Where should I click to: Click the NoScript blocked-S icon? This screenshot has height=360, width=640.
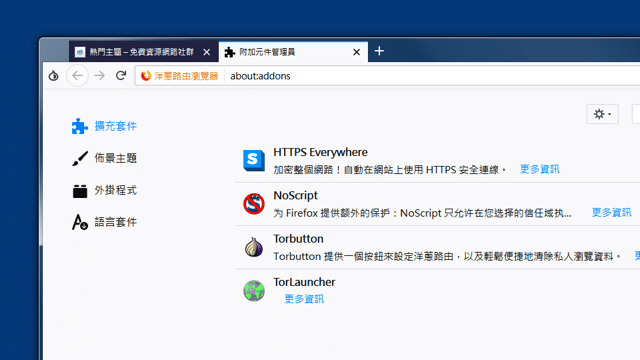pos(254,204)
